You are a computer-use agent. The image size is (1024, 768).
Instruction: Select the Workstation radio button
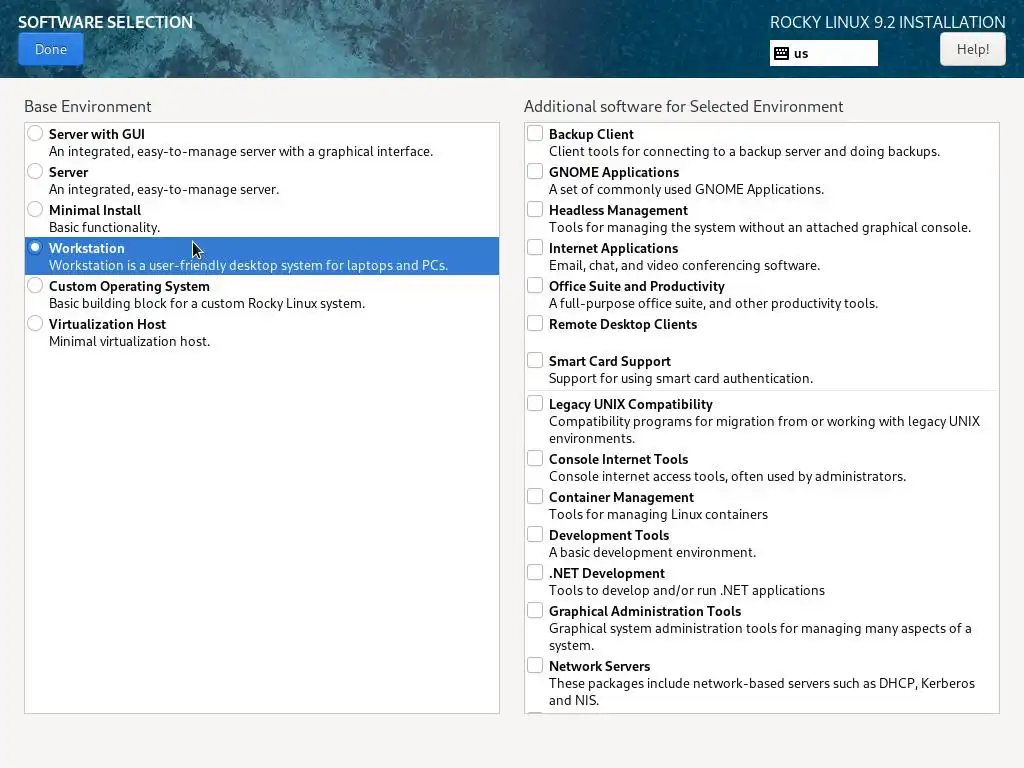point(35,247)
